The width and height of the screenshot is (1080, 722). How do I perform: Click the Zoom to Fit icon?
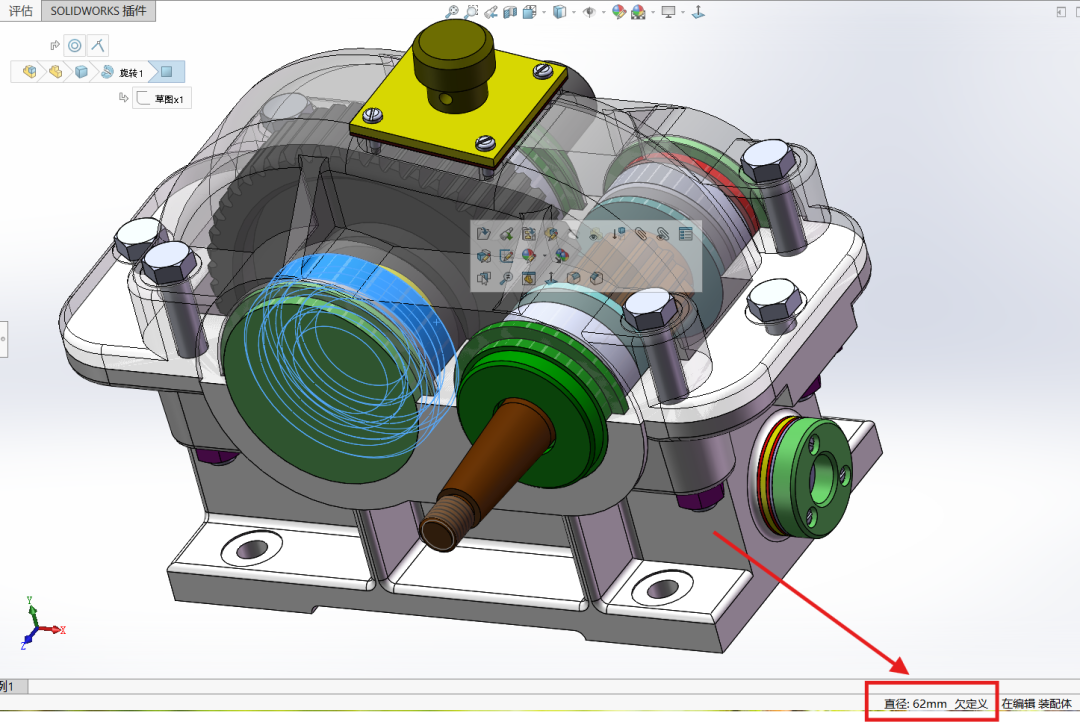click(452, 12)
